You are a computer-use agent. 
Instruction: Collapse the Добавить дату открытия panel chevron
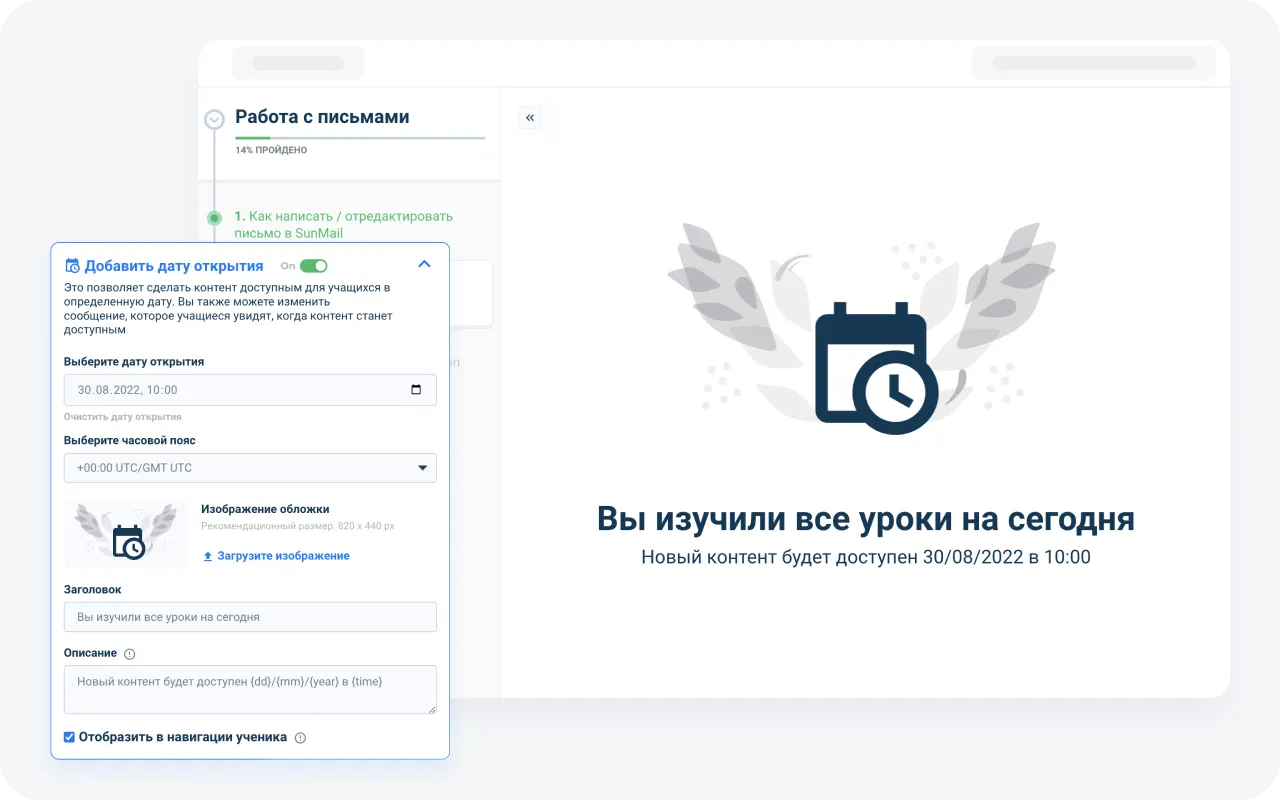[x=424, y=265]
